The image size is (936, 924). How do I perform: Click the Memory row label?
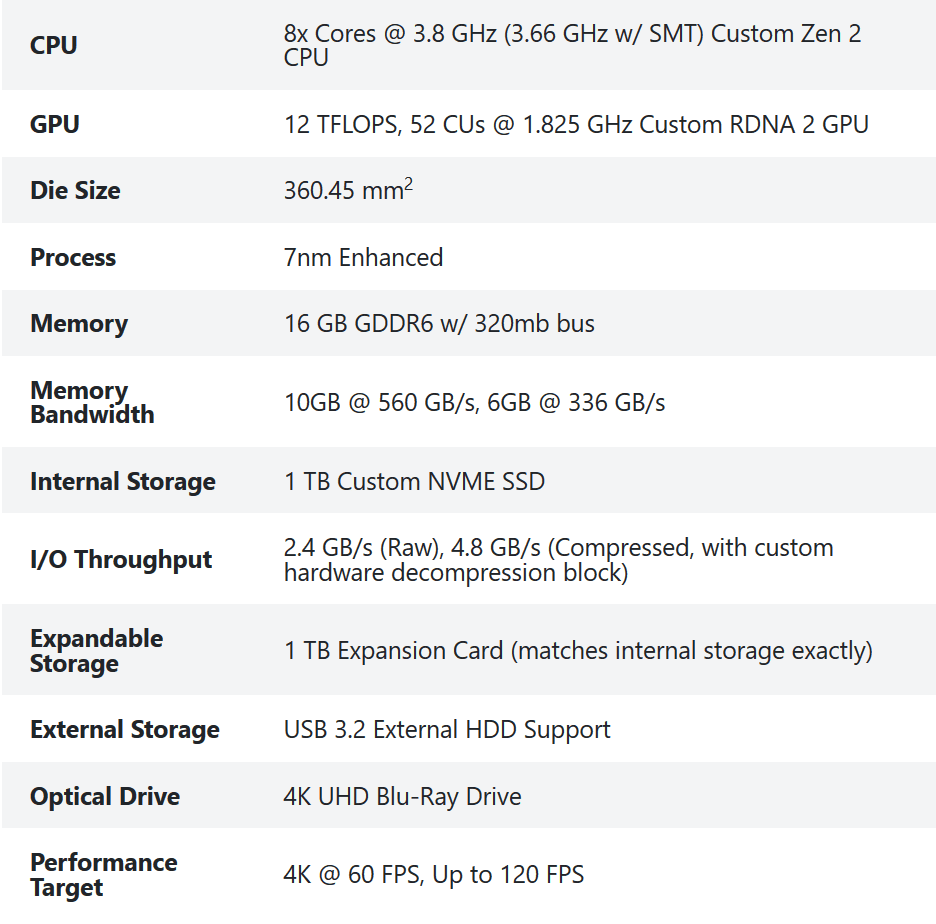79,324
